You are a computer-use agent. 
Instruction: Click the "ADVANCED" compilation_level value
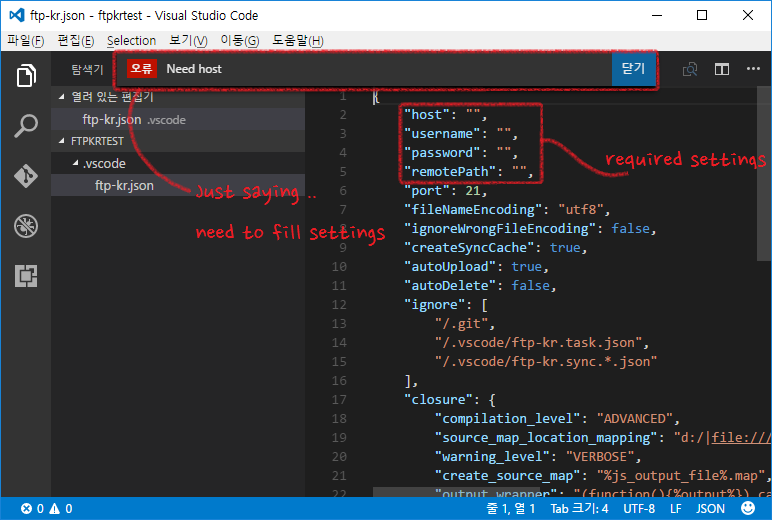[635, 419]
